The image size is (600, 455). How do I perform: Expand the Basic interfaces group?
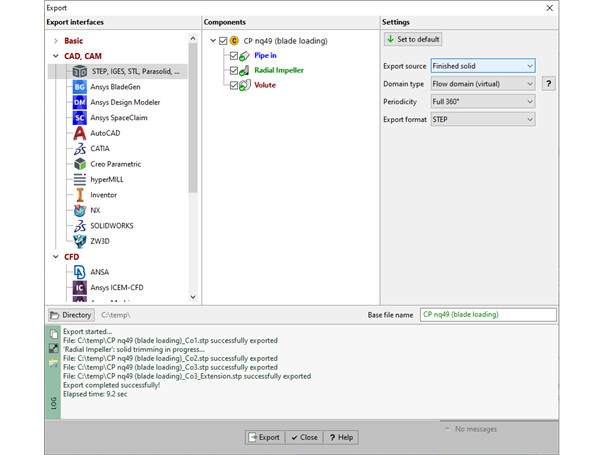pyautogui.click(x=56, y=41)
